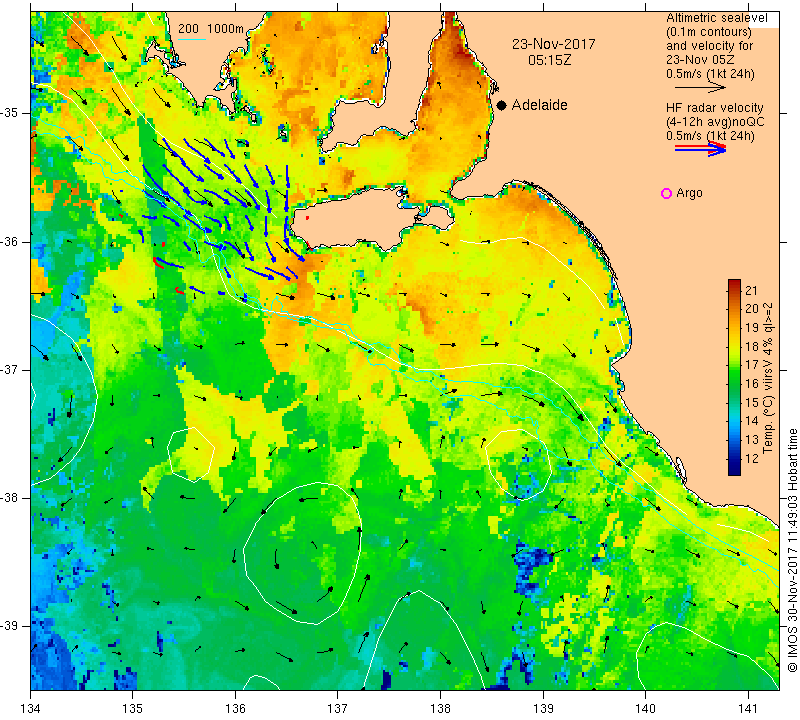Image resolution: width=800 pixels, height=720 pixels.
Task: Click the time text 05:15Z
Action: point(550,60)
